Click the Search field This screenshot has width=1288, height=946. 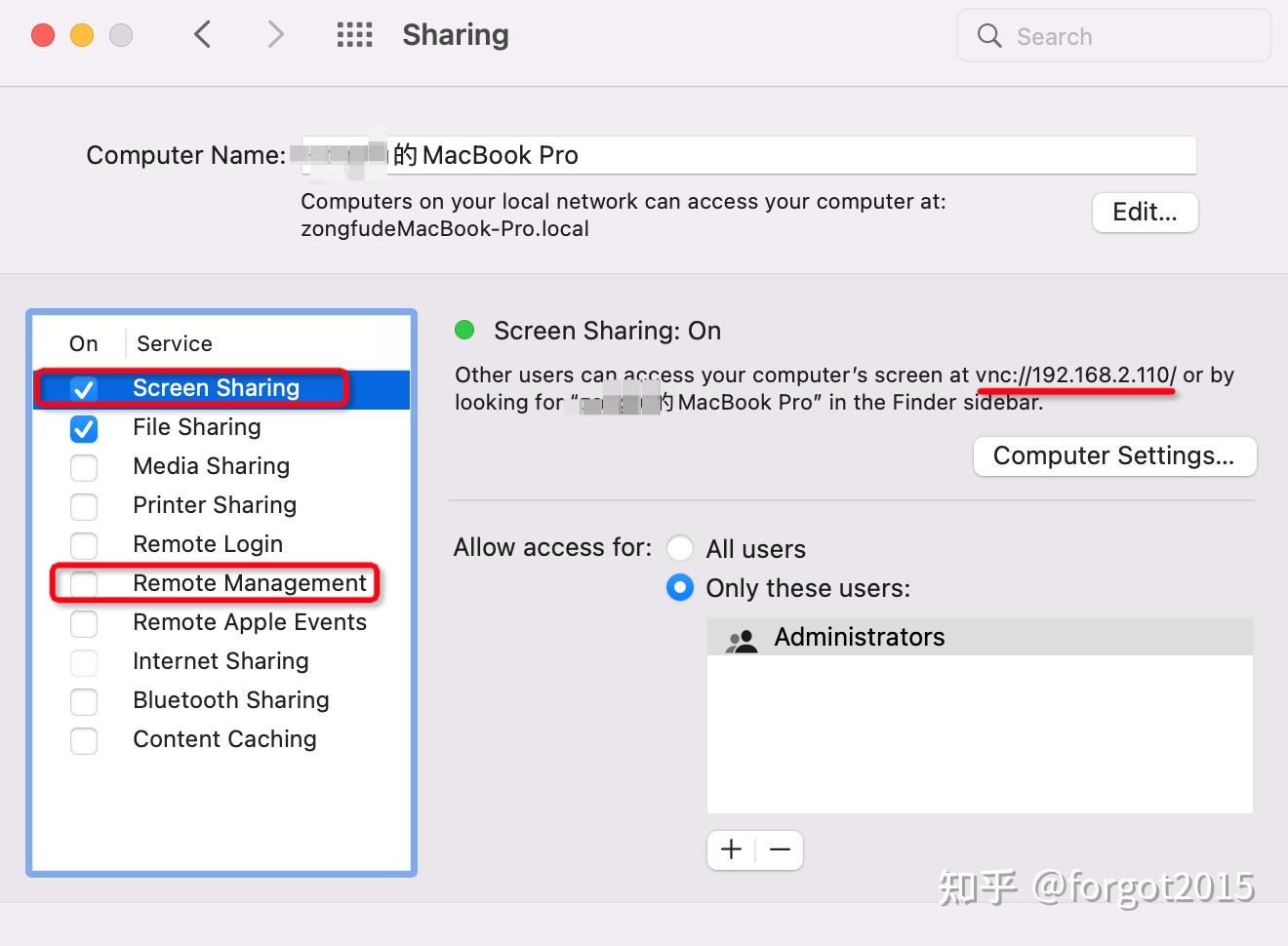[1114, 36]
